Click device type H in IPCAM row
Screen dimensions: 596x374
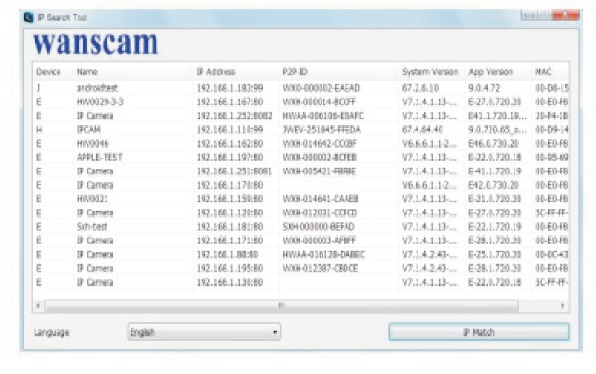(39, 130)
